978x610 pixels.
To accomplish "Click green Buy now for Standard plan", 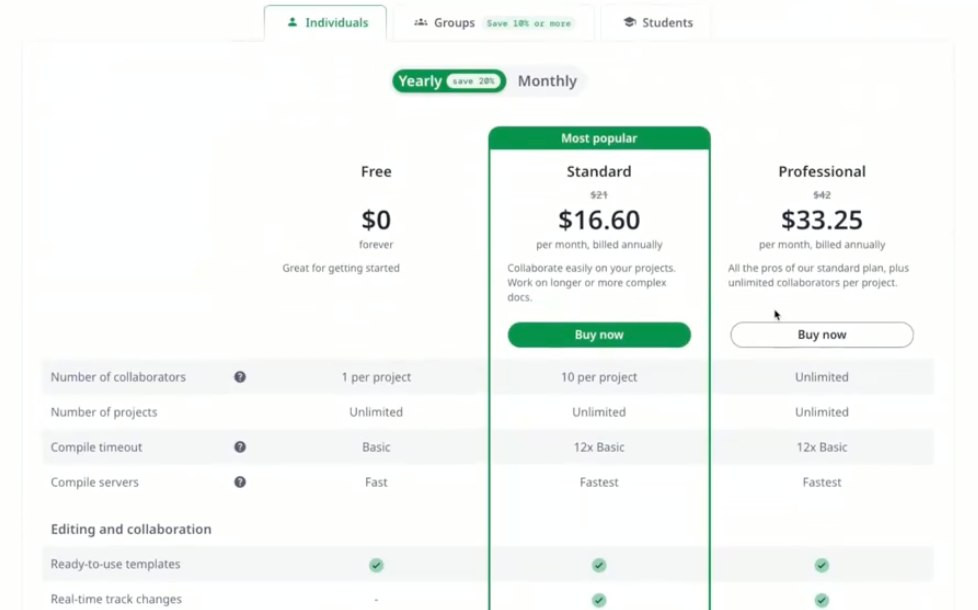I will pyautogui.click(x=599, y=335).
